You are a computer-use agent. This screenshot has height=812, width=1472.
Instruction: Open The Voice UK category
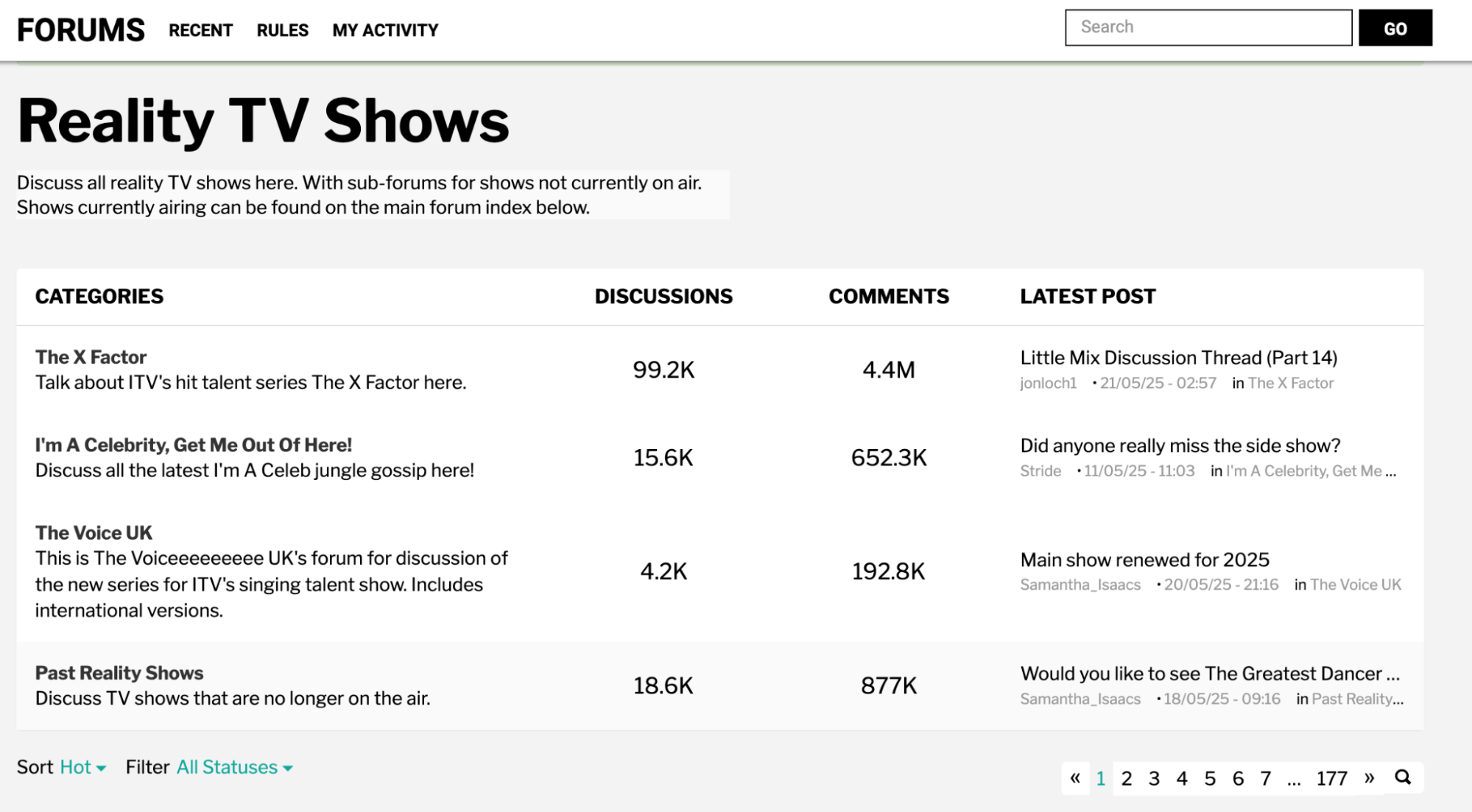94,532
